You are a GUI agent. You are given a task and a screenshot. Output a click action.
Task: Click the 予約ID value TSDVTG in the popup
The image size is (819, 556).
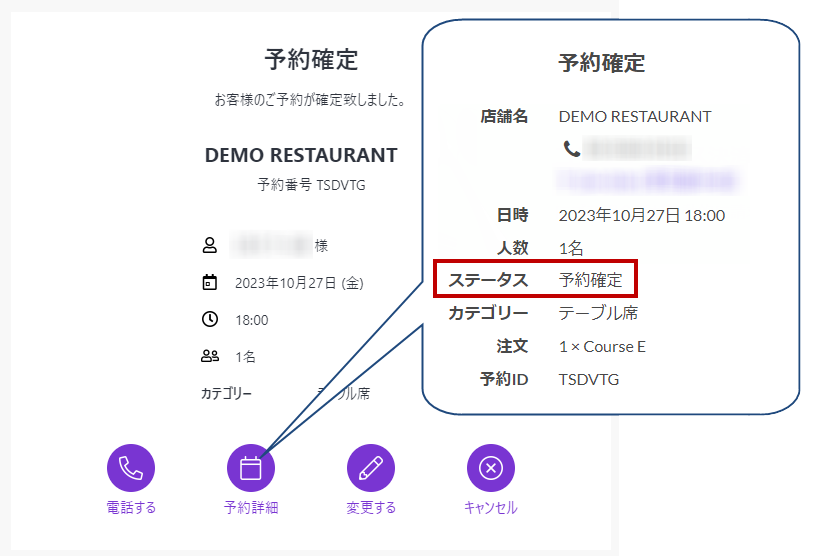589,379
